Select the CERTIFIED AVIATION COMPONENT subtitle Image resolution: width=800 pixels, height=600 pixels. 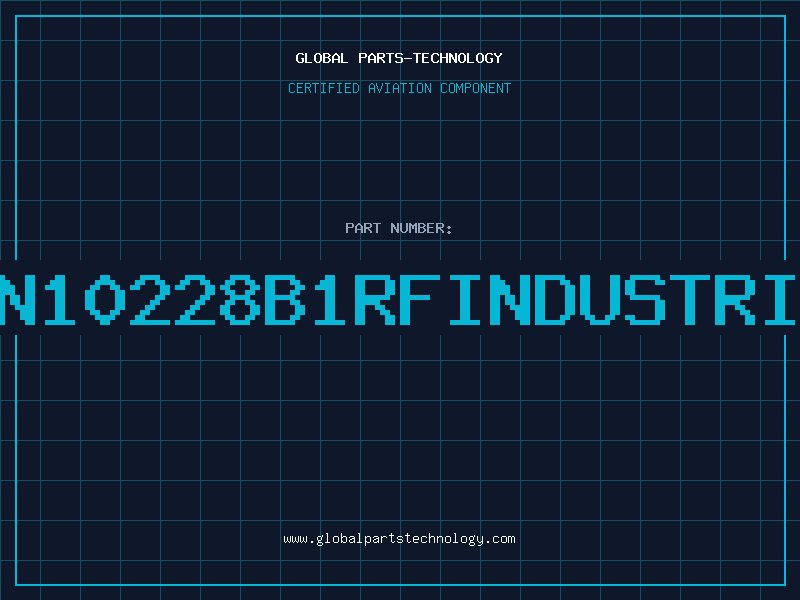tap(399, 88)
